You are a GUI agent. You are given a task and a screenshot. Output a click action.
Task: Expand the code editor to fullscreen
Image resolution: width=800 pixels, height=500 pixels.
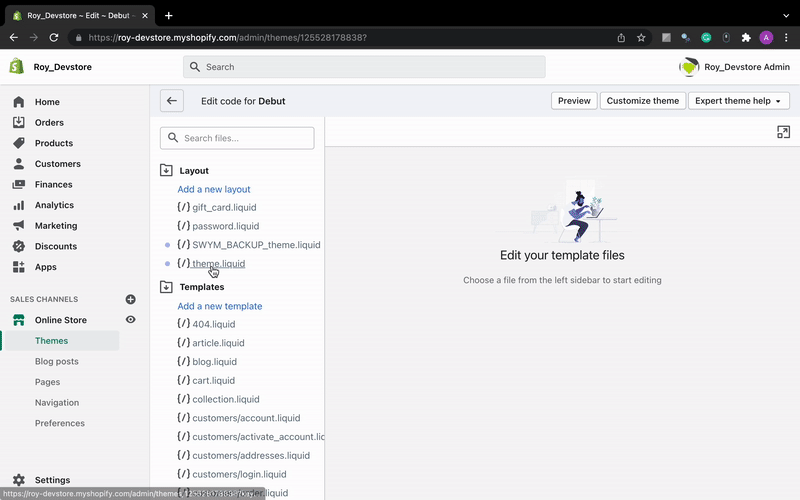(783, 132)
